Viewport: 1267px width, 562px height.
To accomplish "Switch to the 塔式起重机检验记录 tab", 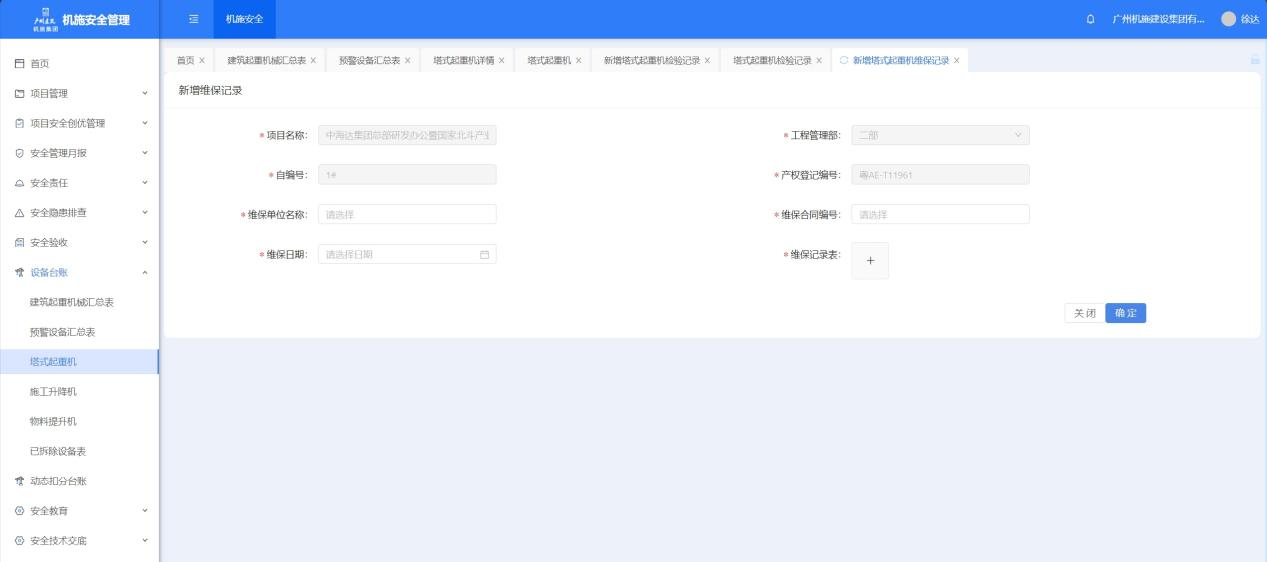I will click(x=771, y=61).
